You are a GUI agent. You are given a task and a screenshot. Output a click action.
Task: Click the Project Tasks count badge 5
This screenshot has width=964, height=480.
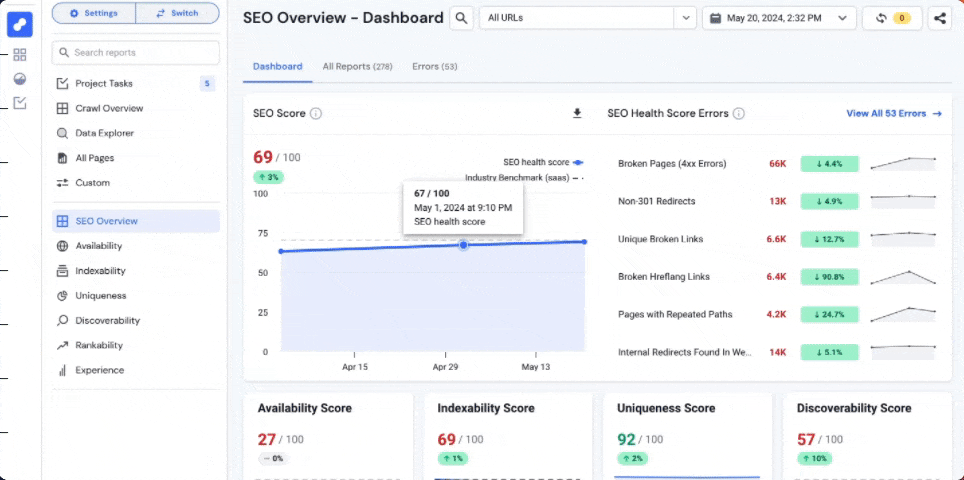(207, 84)
